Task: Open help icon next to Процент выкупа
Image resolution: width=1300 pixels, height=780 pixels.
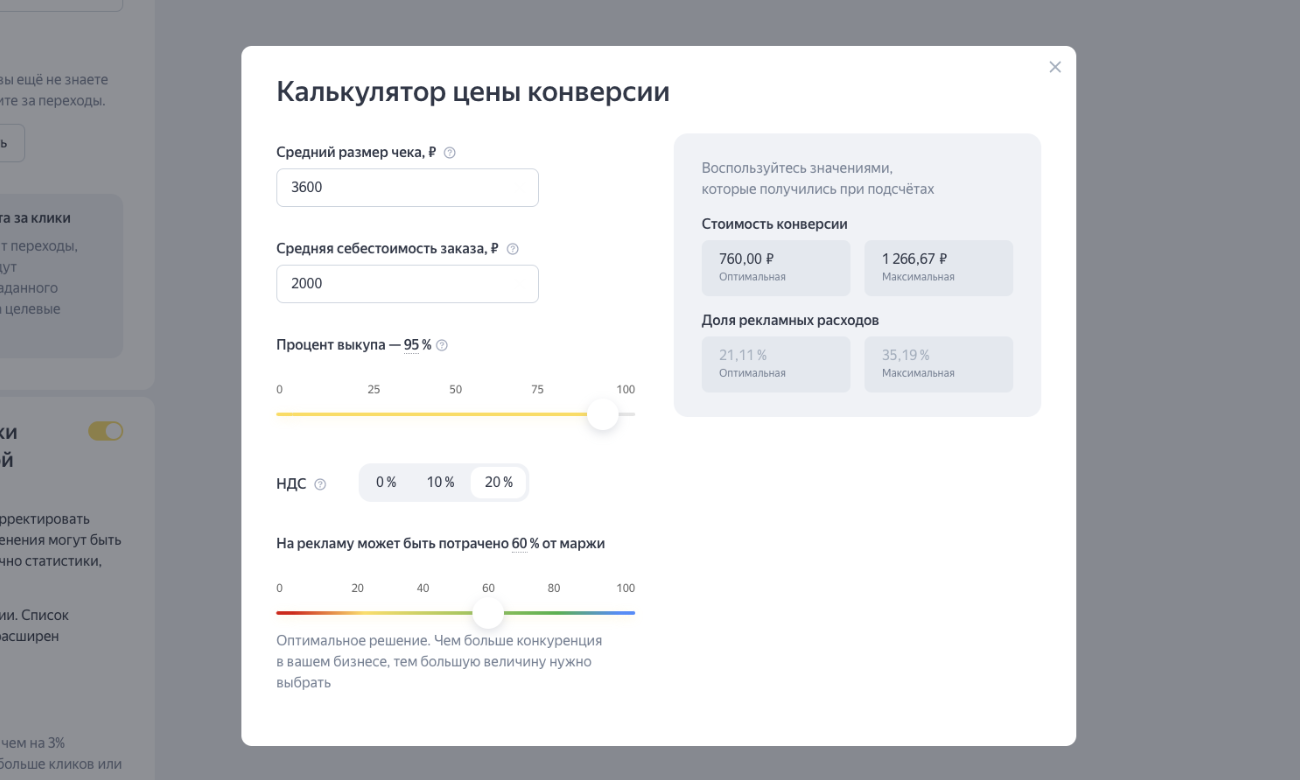Action: [442, 345]
